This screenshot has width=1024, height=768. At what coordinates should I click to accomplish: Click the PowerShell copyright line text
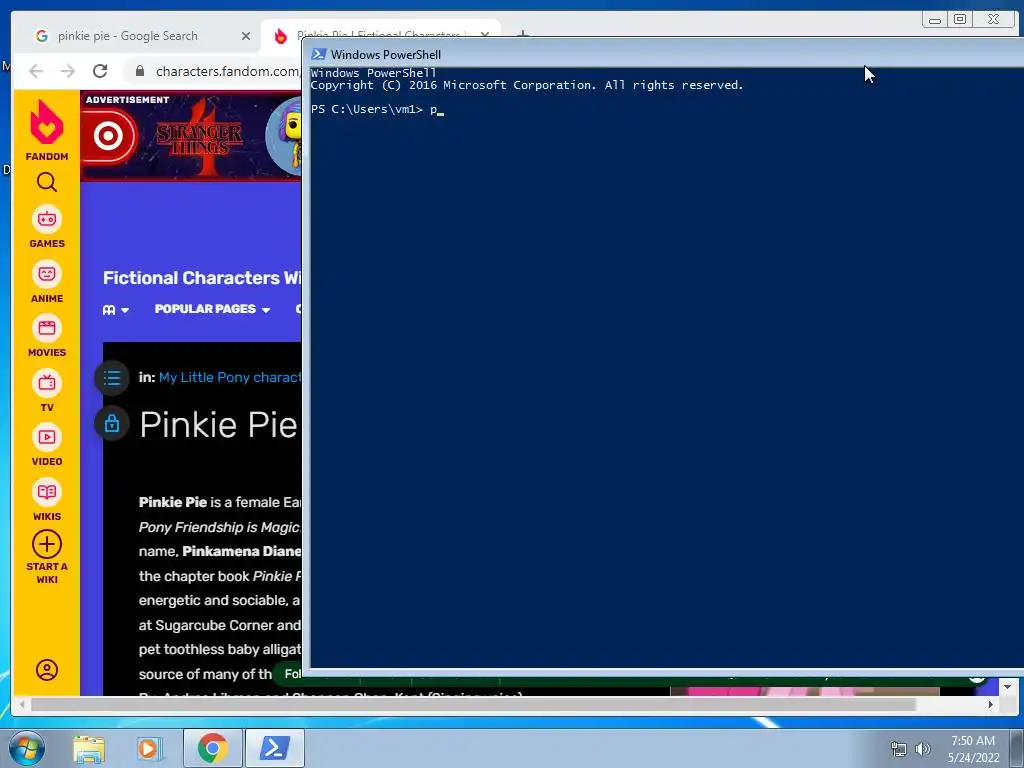click(x=527, y=86)
